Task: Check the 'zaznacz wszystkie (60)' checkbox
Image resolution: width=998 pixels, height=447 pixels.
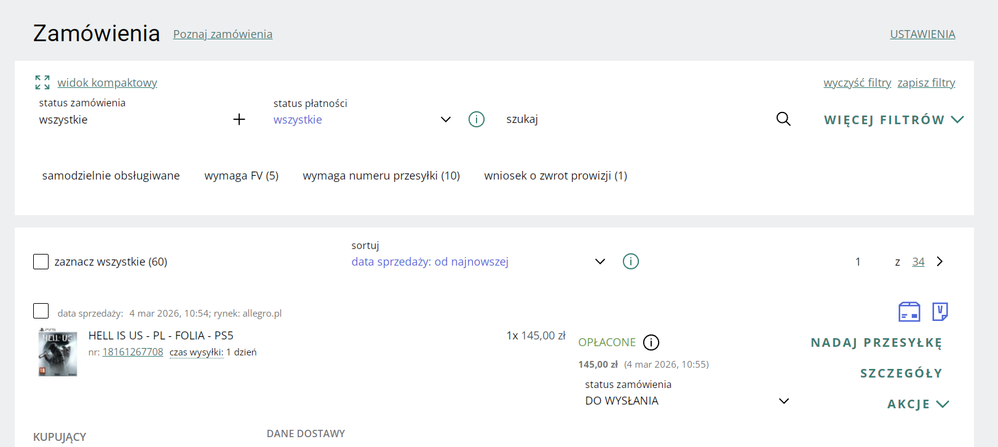Action: 41,262
